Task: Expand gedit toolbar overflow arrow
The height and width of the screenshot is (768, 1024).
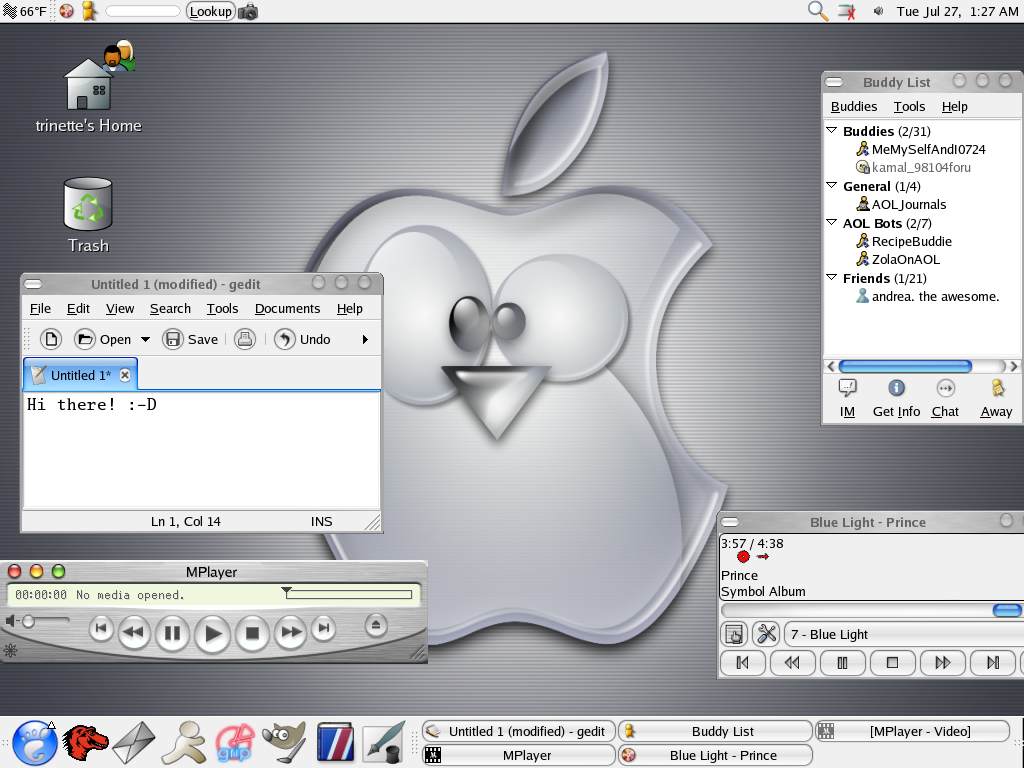Action: click(x=365, y=340)
